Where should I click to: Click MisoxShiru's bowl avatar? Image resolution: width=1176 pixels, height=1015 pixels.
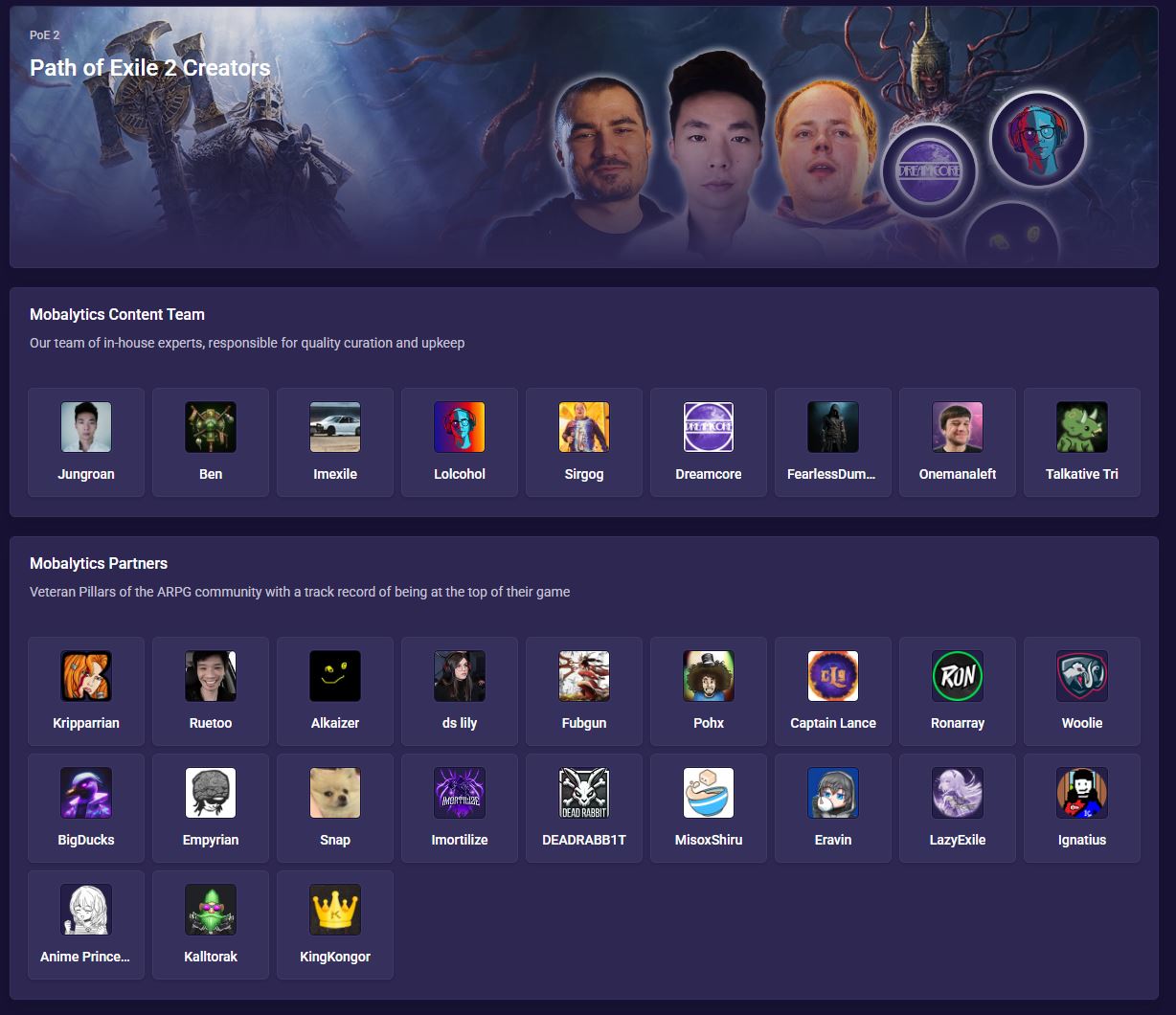[x=709, y=793]
